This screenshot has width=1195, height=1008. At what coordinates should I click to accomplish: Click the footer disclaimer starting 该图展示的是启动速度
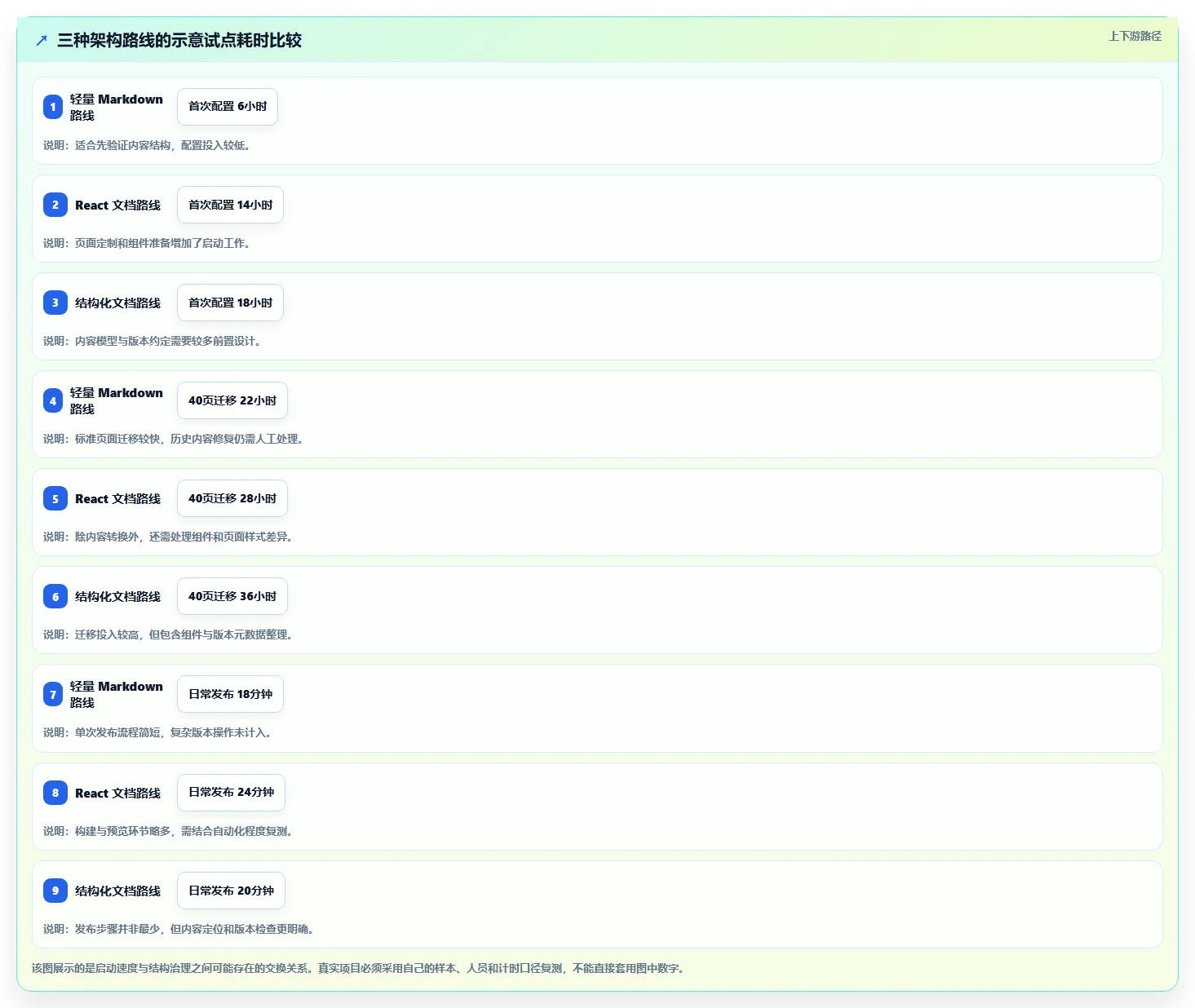360,968
